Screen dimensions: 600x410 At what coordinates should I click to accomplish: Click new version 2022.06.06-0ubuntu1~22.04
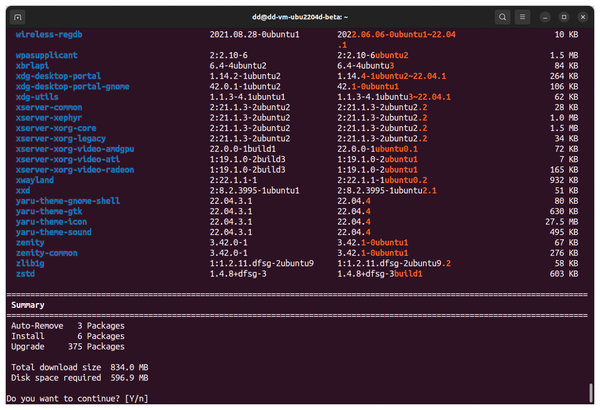tap(396, 34)
